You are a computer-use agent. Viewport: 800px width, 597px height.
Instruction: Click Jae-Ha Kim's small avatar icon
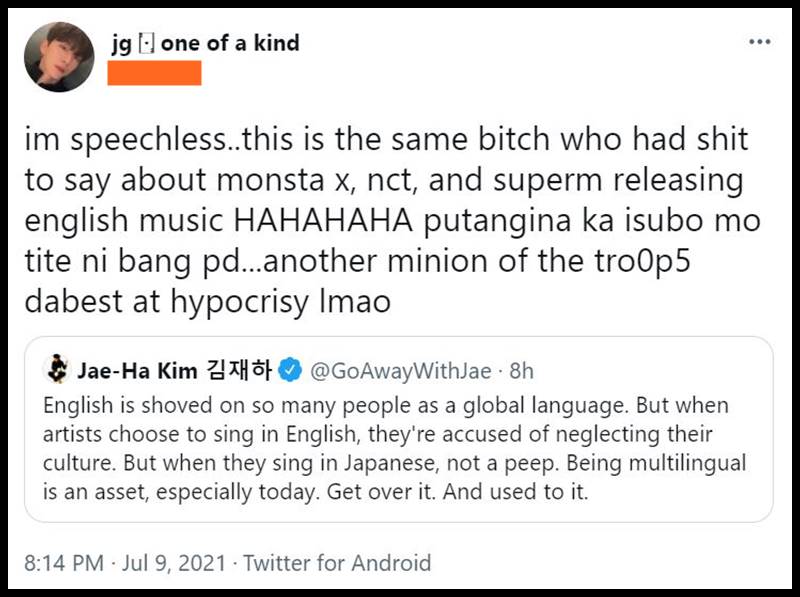point(57,371)
